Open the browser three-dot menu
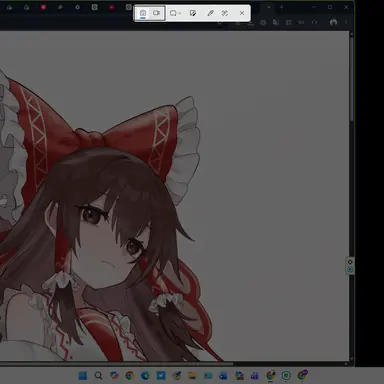The width and height of the screenshot is (384, 384). (346, 22)
